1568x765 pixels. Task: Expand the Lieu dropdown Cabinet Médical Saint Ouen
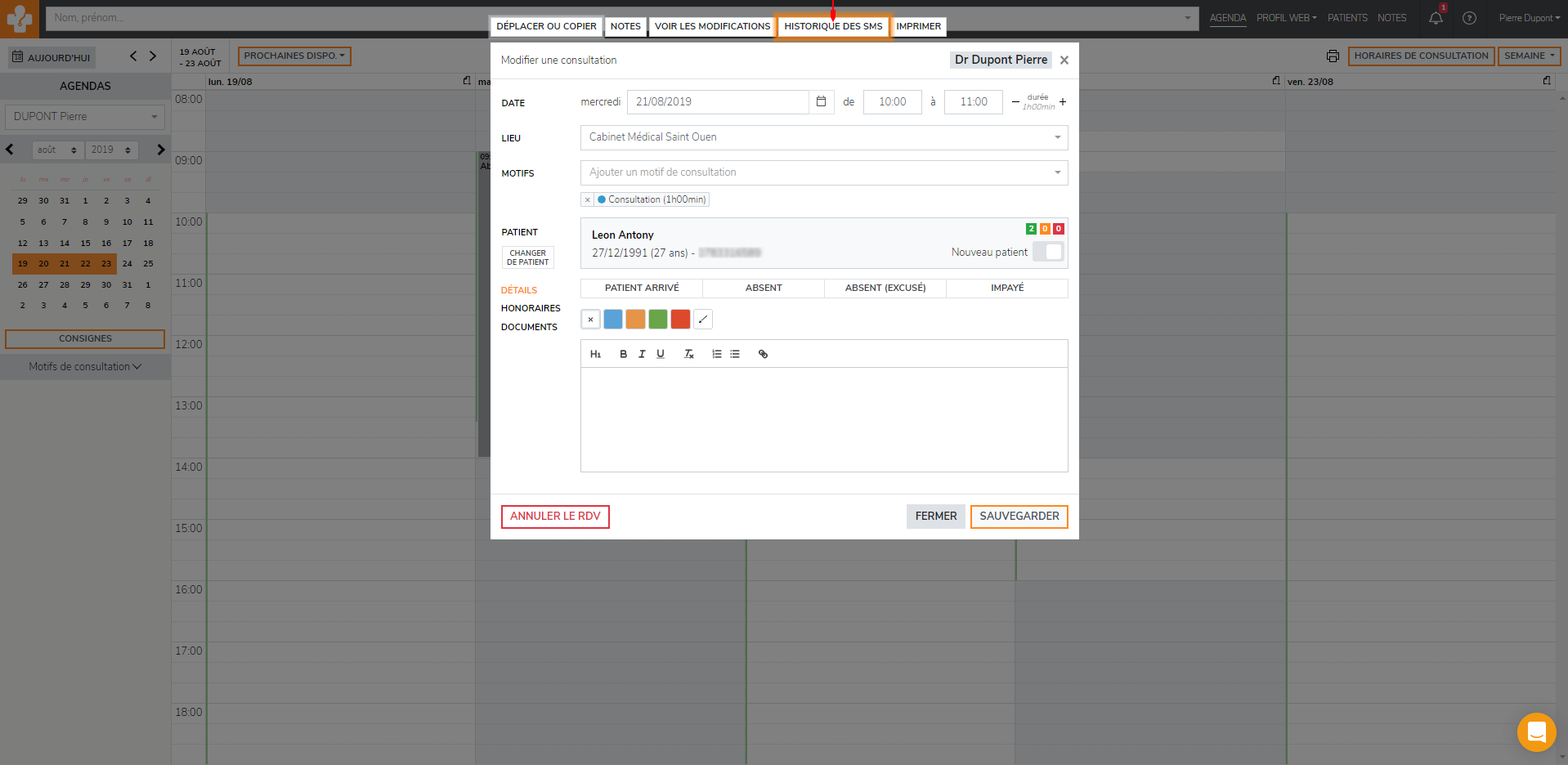click(x=823, y=137)
